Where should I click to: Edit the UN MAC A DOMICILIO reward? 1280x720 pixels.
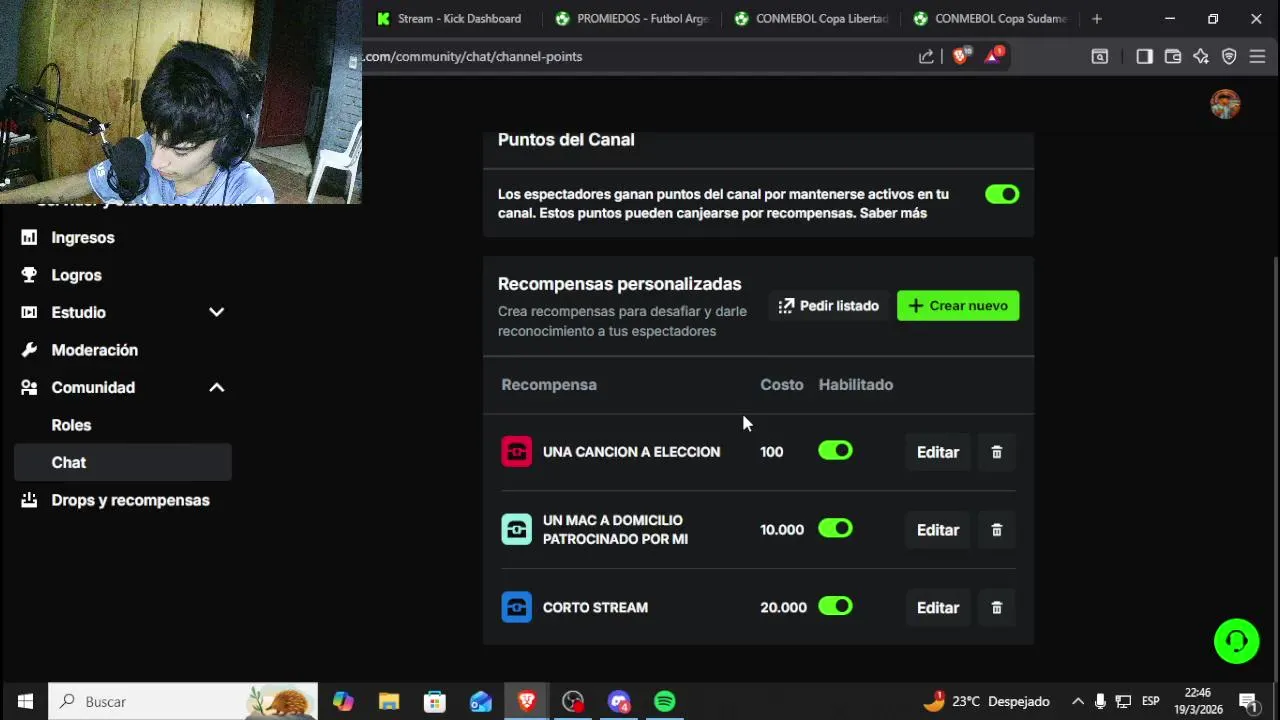coord(938,530)
